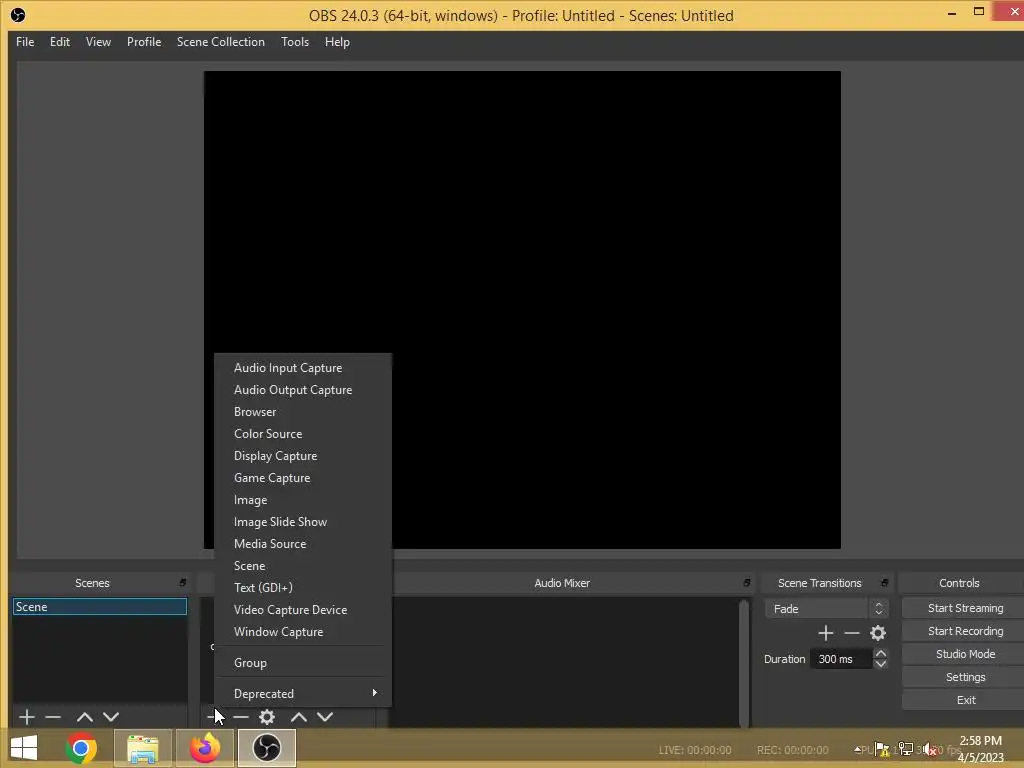Screen dimensions: 1024x768
Task: Open source properties gear icon
Action: (x=267, y=717)
